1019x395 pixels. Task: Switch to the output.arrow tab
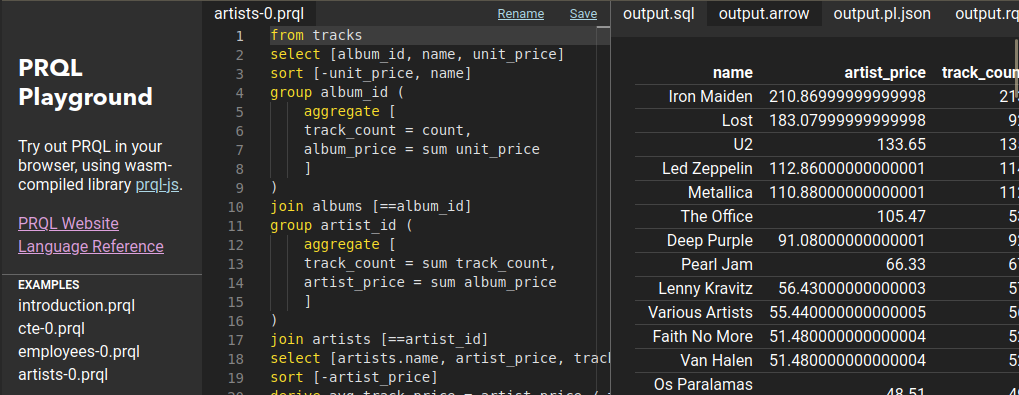[x=764, y=14]
